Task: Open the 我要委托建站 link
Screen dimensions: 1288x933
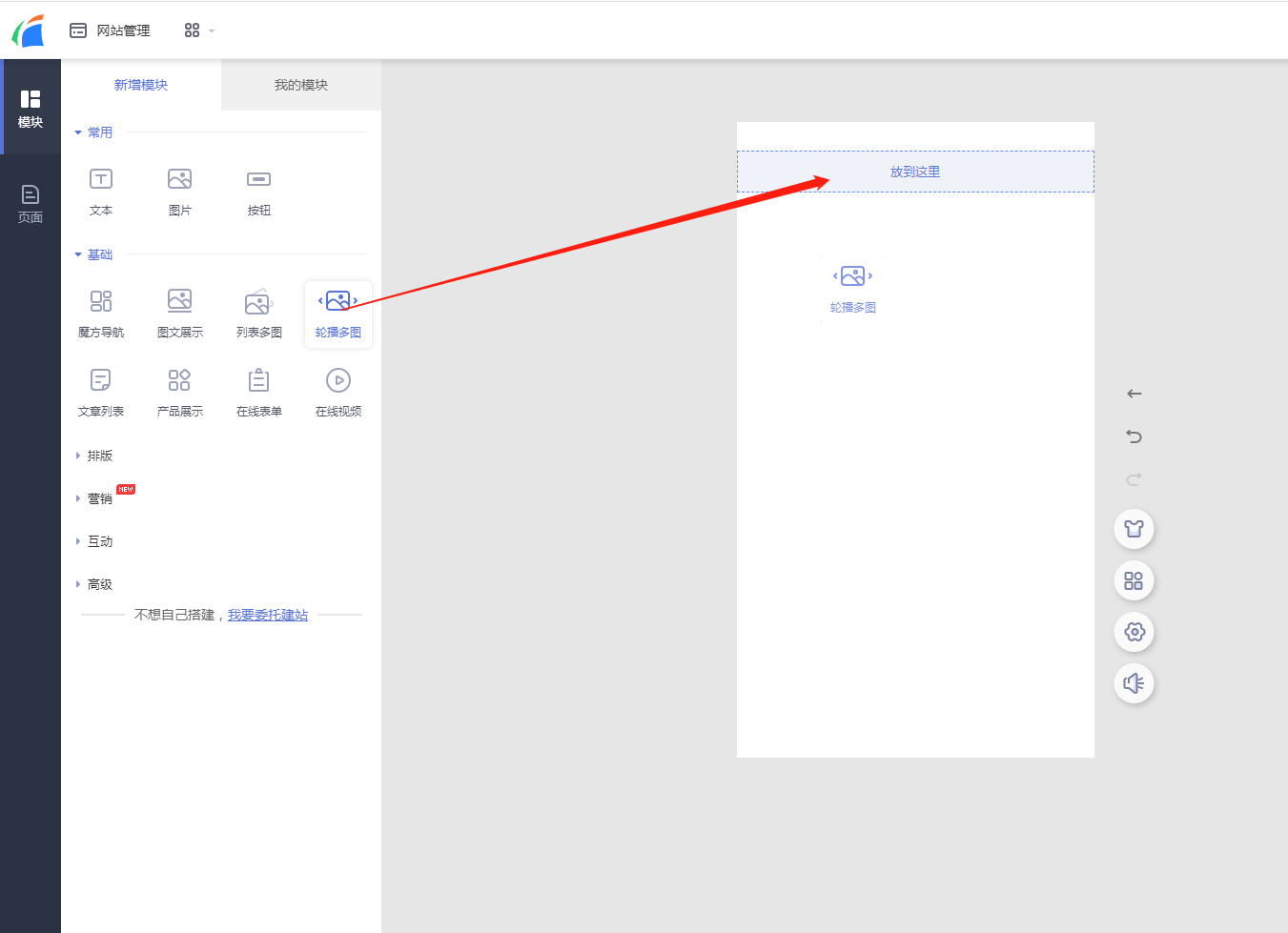Action: (x=268, y=615)
